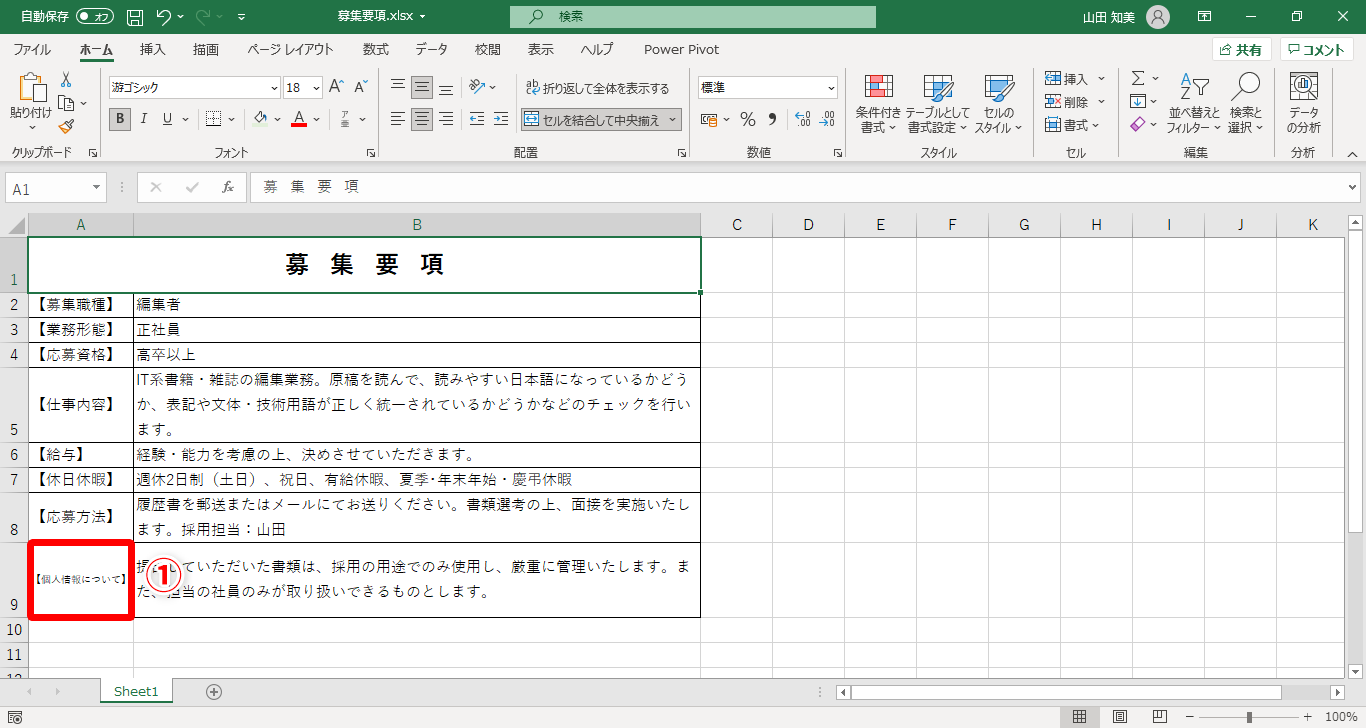
Task: Decrease the cell indent
Action: coord(477,119)
